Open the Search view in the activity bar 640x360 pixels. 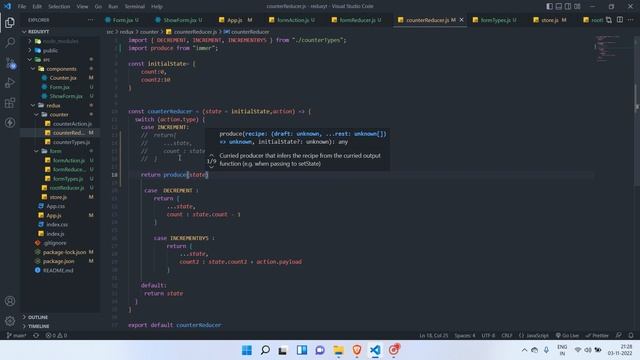pyautogui.click(x=10, y=42)
